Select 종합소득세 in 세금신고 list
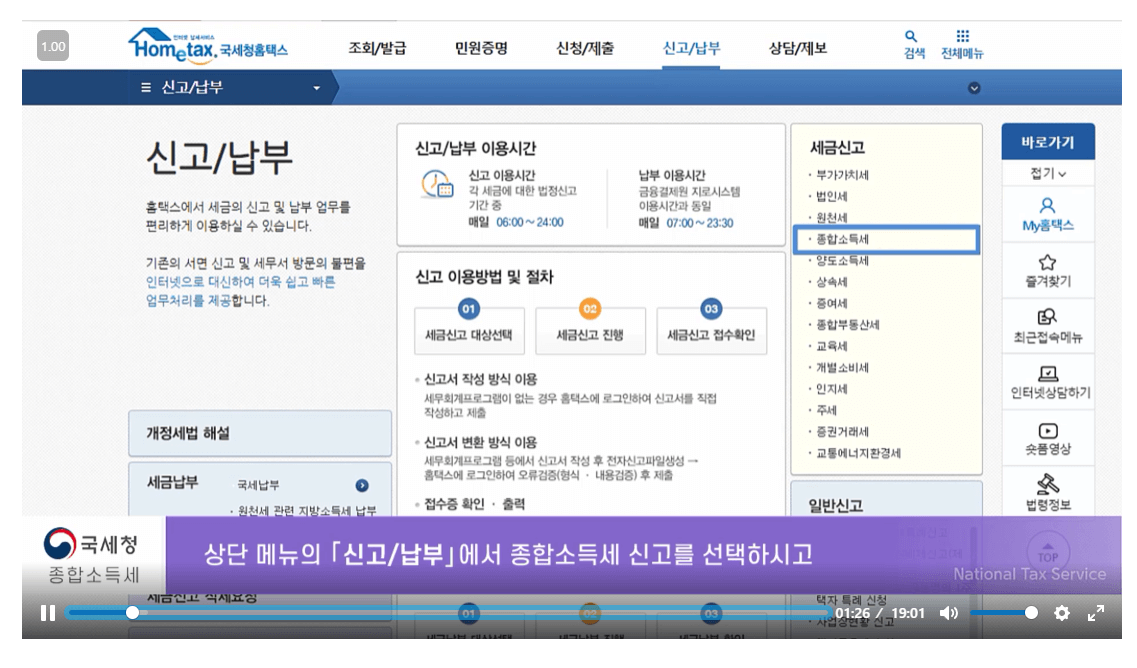The width and height of the screenshot is (1137, 668). (842, 239)
